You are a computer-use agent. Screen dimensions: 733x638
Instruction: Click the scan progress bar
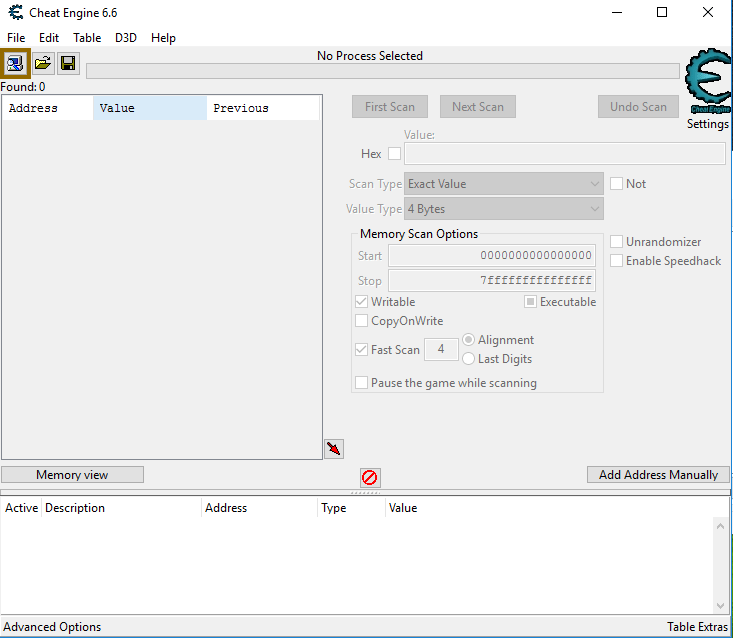[x=383, y=71]
